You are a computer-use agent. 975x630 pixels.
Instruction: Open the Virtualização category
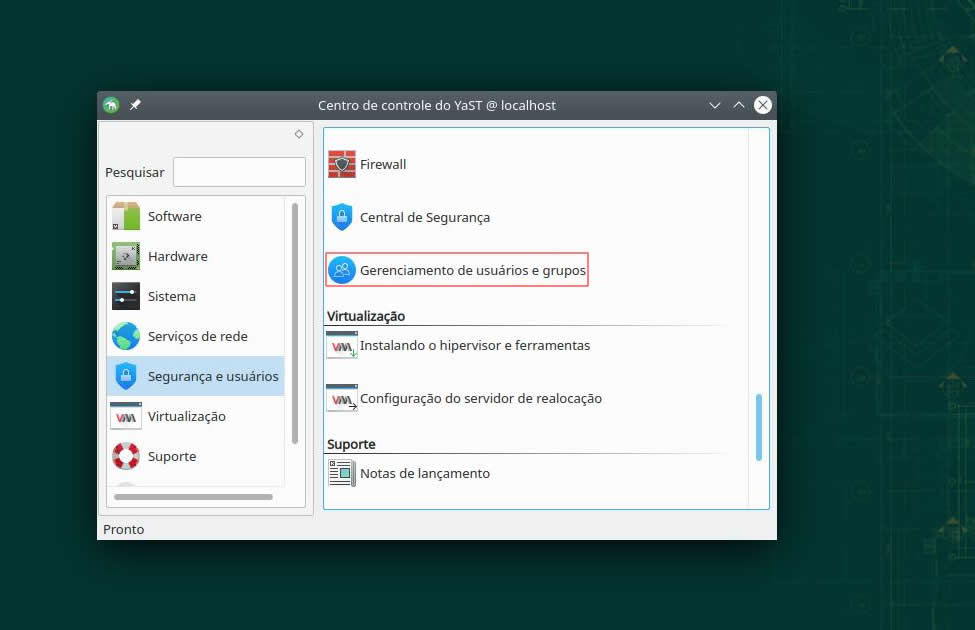[x=186, y=416]
